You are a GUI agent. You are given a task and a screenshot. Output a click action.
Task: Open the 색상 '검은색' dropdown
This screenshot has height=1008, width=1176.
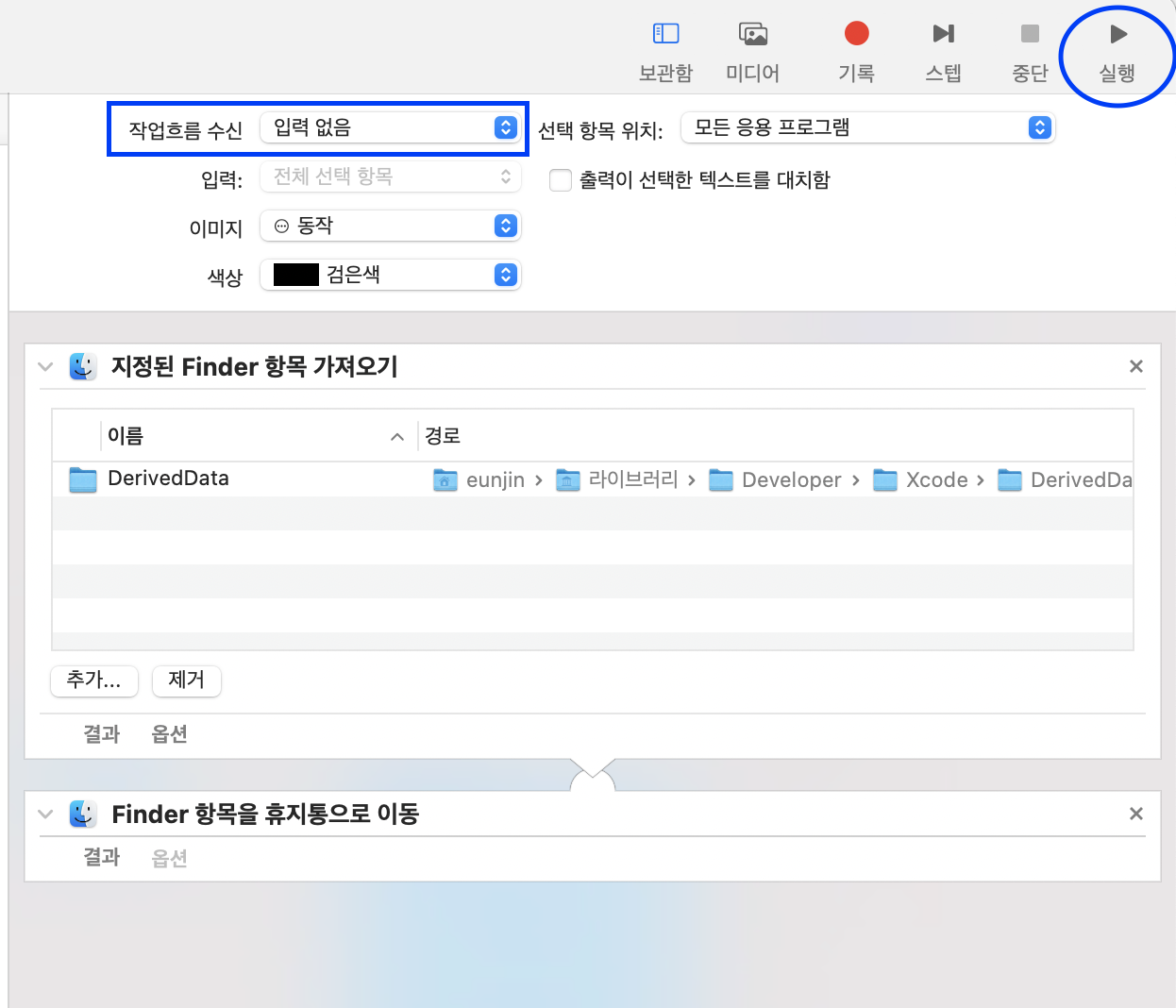coord(390,275)
